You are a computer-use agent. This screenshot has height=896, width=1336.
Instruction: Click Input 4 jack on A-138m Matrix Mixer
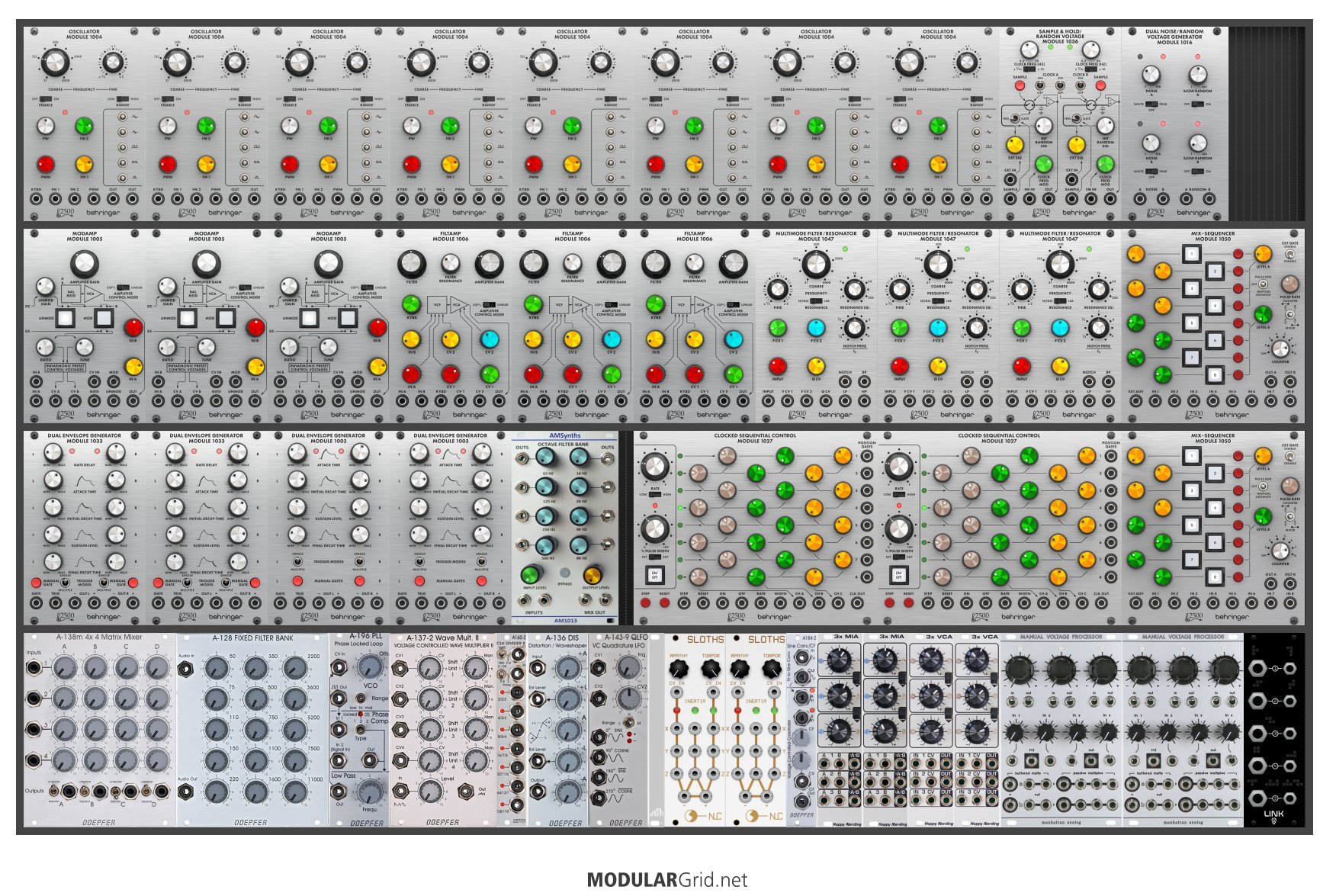pyautogui.click(x=34, y=760)
